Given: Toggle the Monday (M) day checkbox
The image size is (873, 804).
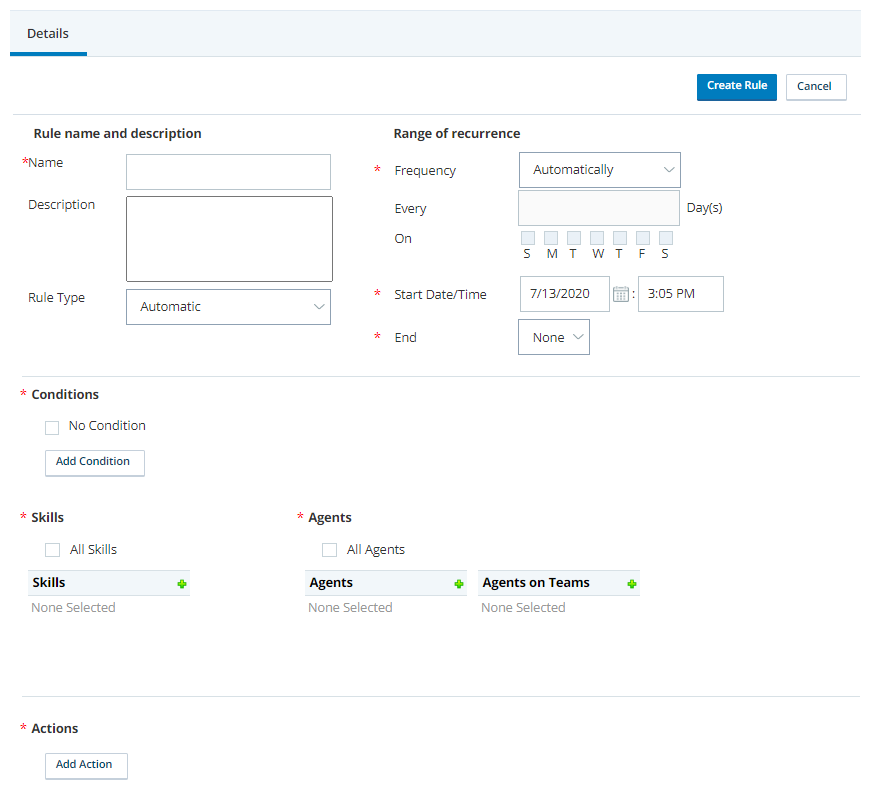Looking at the screenshot, I should pos(551,238).
